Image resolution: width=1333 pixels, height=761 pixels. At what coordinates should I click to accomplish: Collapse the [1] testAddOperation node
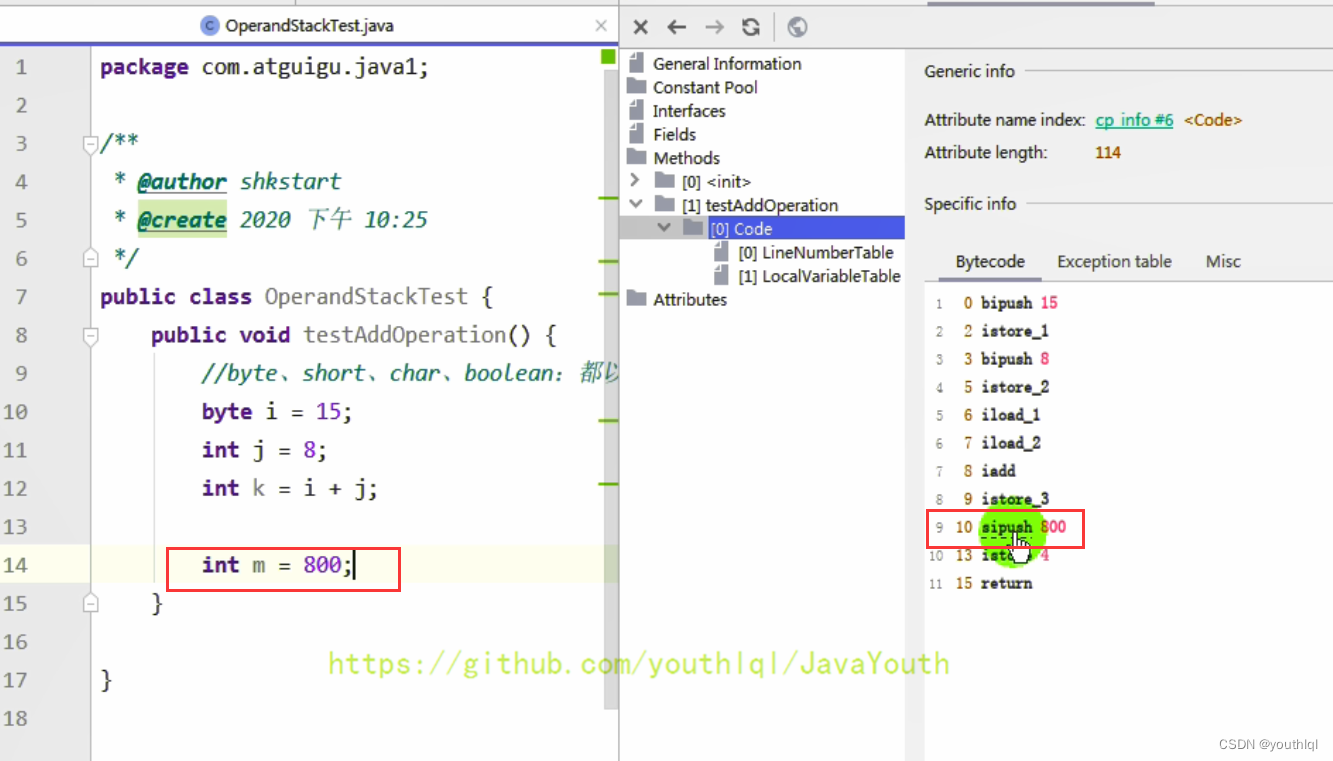(634, 204)
